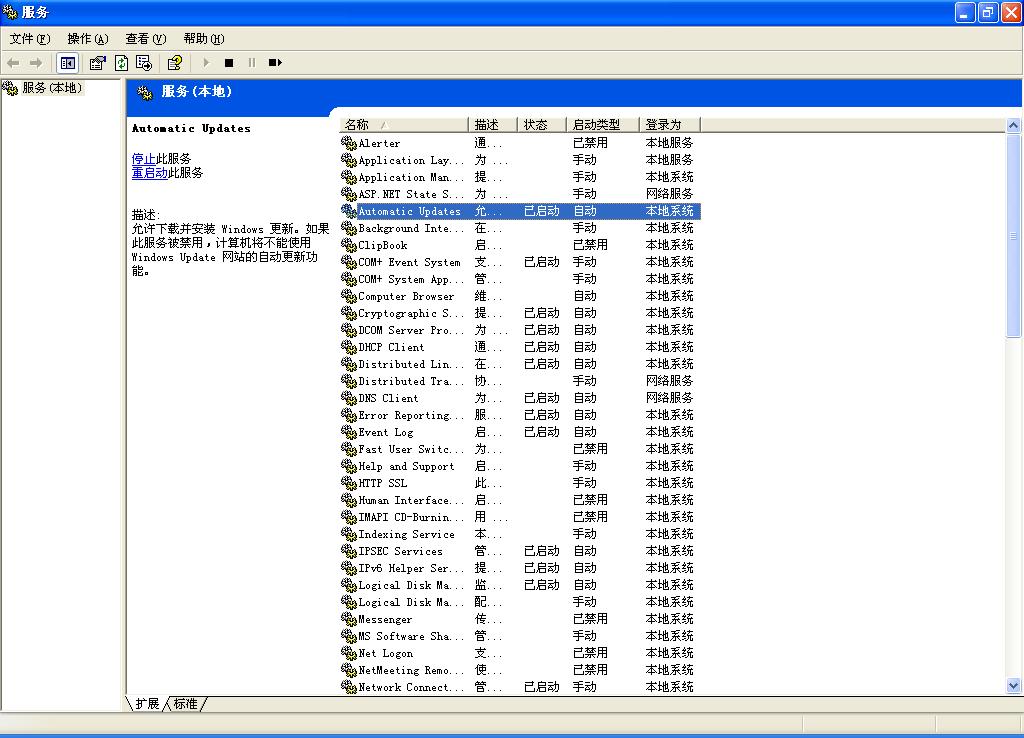Select the Distributed Tra... service row
The image size is (1024, 738).
520,381
